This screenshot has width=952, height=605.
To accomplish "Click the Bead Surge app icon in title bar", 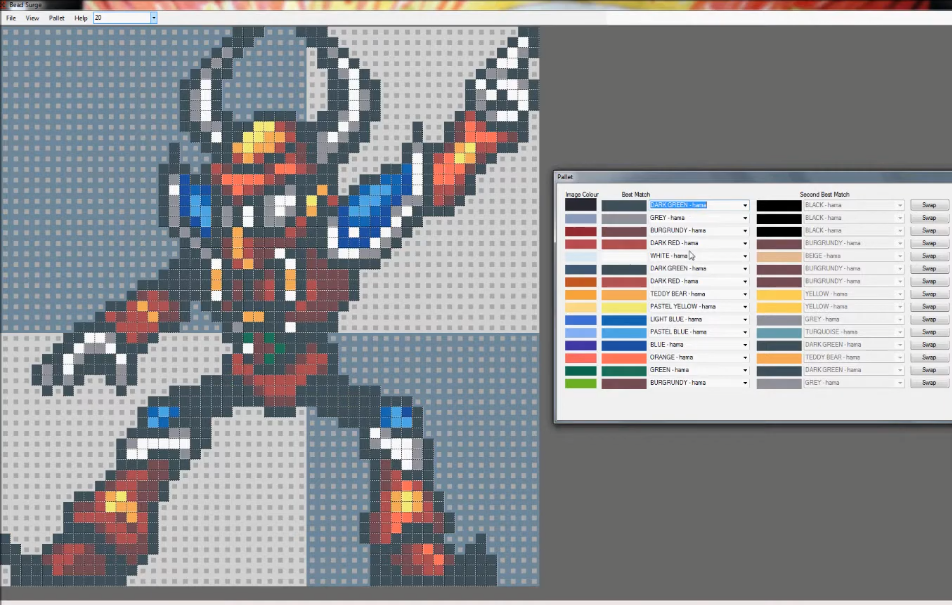I will [x=4, y=4].
